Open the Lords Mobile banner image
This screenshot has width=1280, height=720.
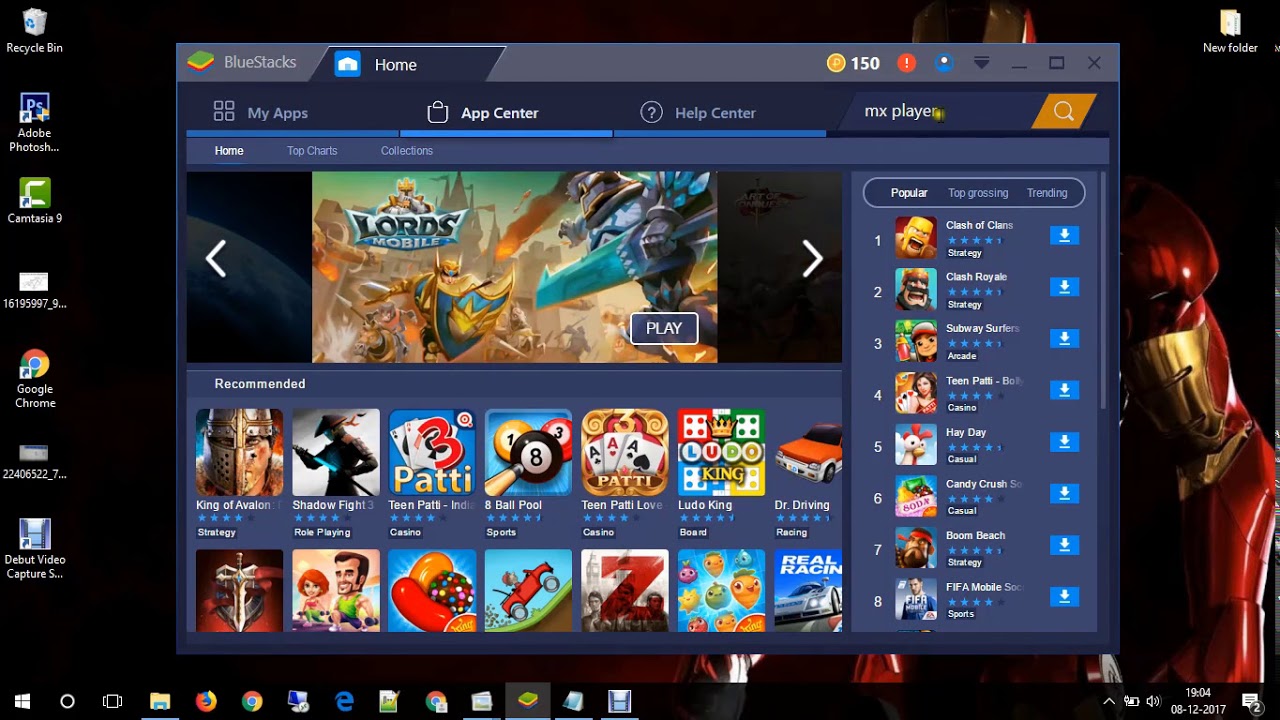(x=514, y=267)
